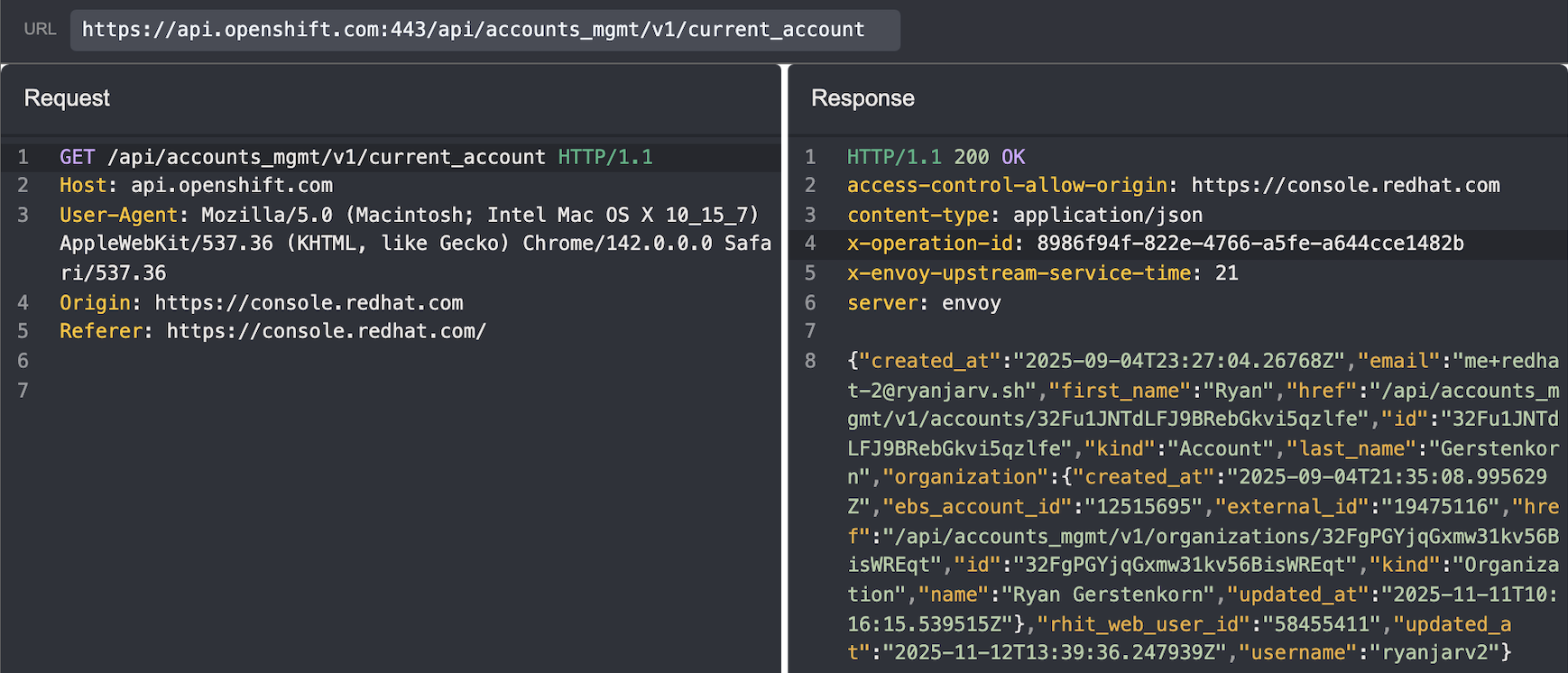Click the x-operation-id UUID value
Screen dimensions: 1568x673
click(1250, 244)
